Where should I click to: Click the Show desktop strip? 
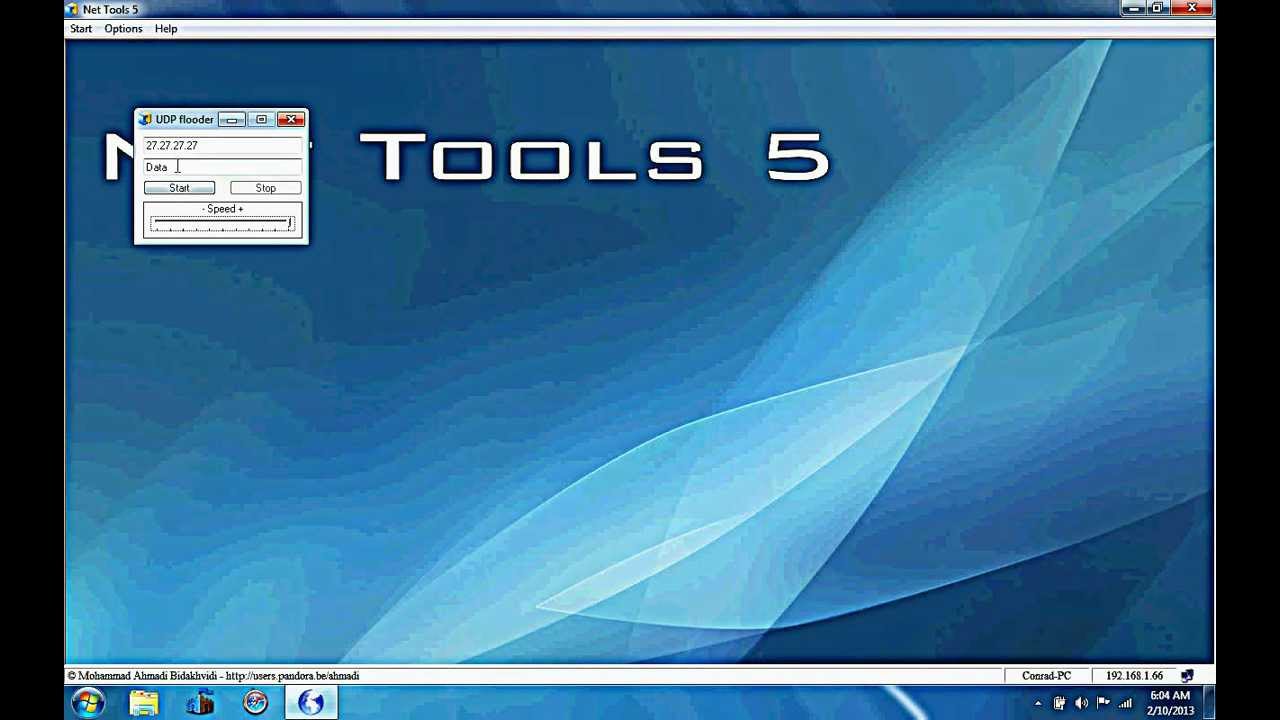pyautogui.click(x=1208, y=703)
